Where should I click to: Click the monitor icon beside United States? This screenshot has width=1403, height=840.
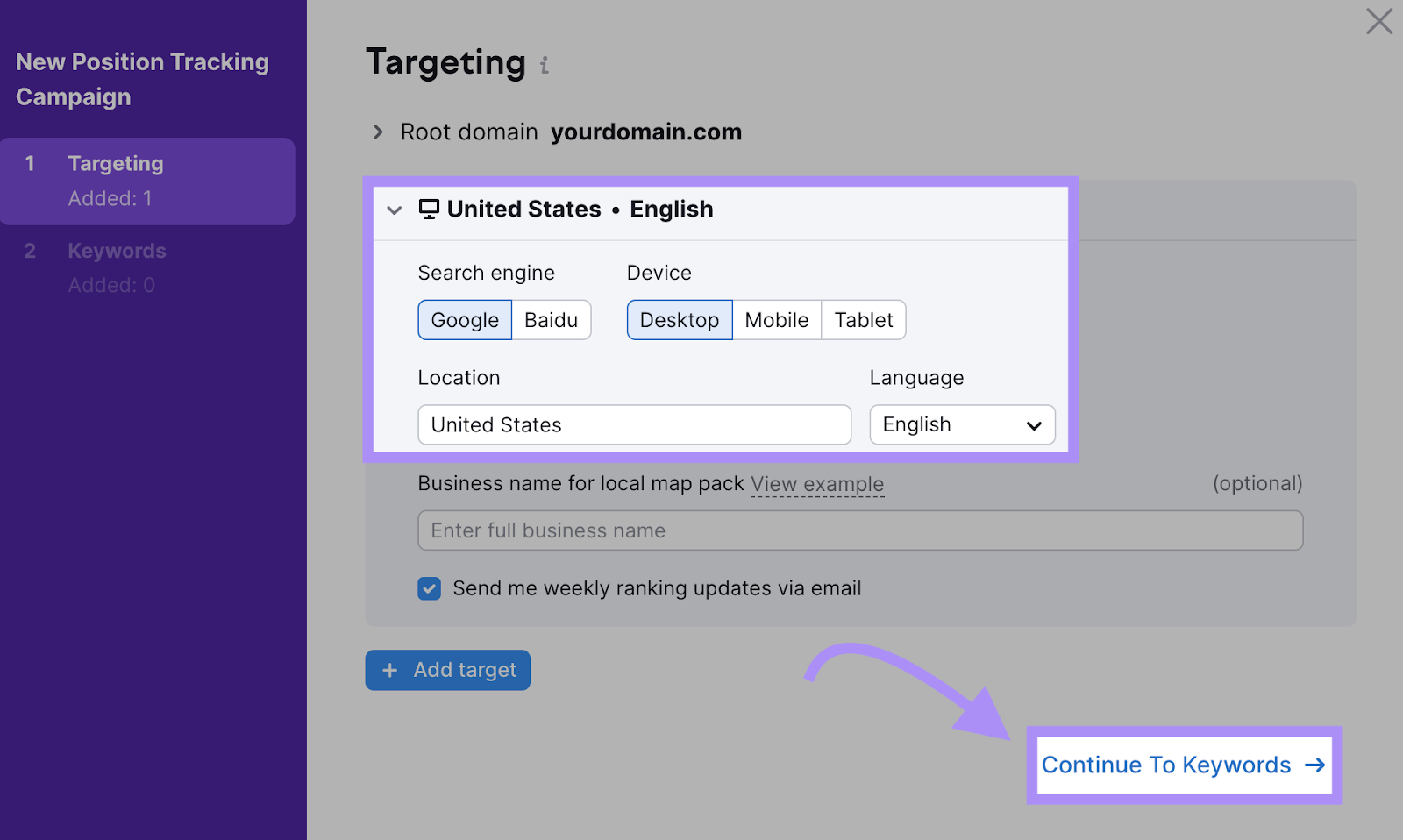point(428,210)
